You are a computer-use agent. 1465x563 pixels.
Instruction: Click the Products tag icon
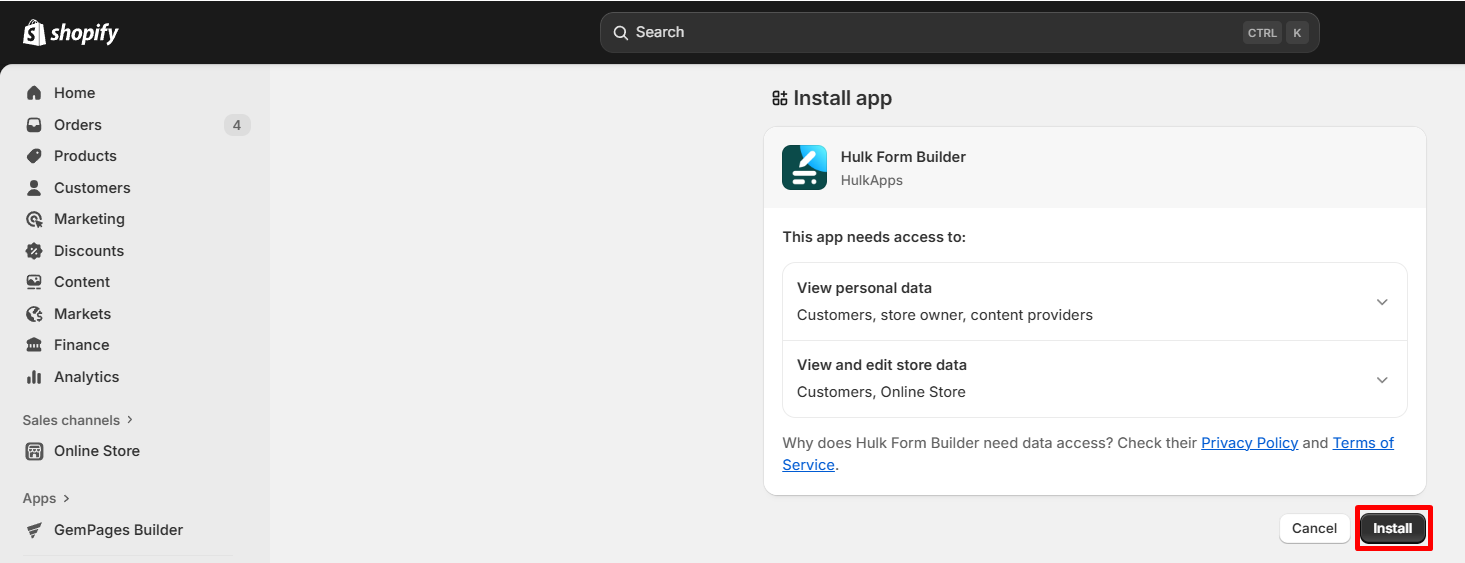(x=34, y=156)
